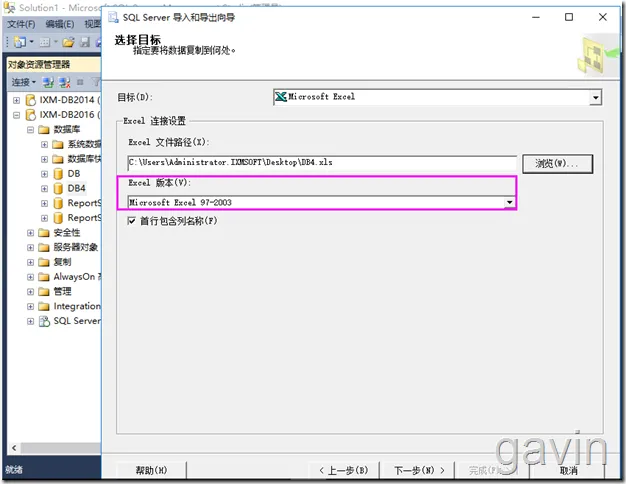Image resolution: width=626 pixels, height=484 pixels.
Task: Maximize the import/export wizard window
Action: [x=569, y=17]
